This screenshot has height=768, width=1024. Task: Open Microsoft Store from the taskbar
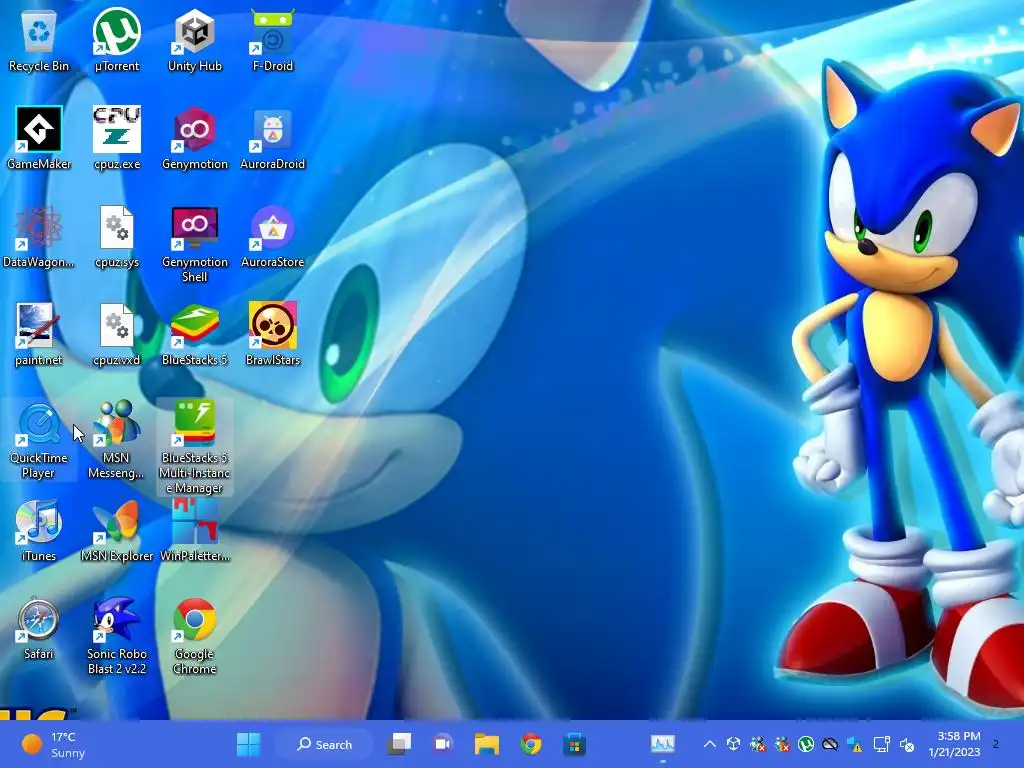coord(575,744)
